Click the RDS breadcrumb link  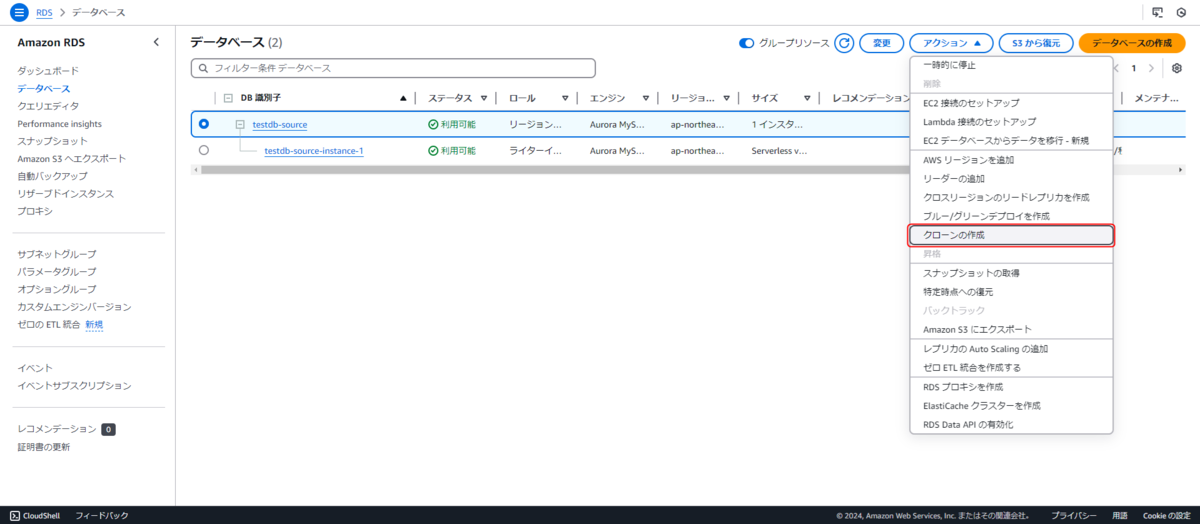(44, 12)
